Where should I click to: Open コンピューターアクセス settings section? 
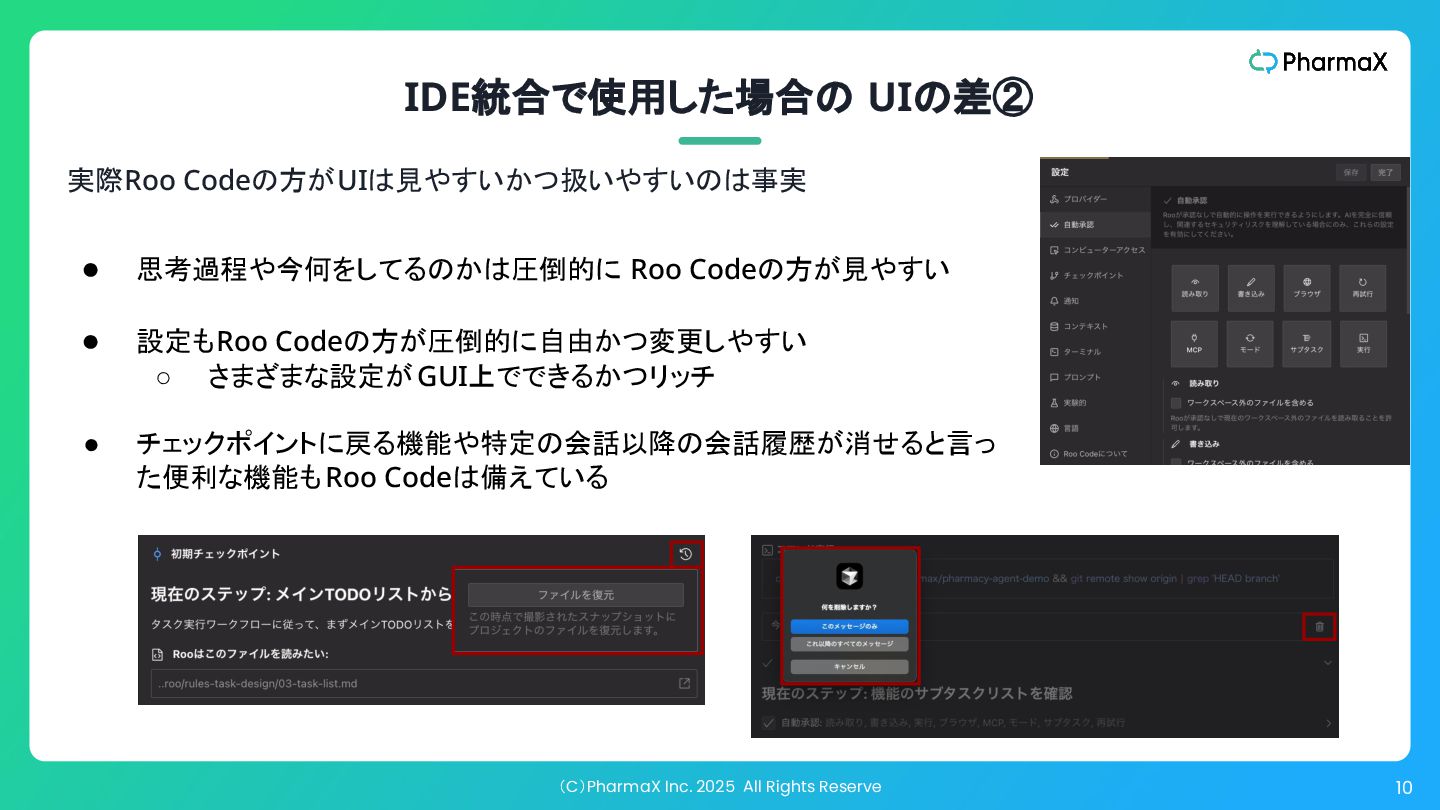pos(1095,250)
